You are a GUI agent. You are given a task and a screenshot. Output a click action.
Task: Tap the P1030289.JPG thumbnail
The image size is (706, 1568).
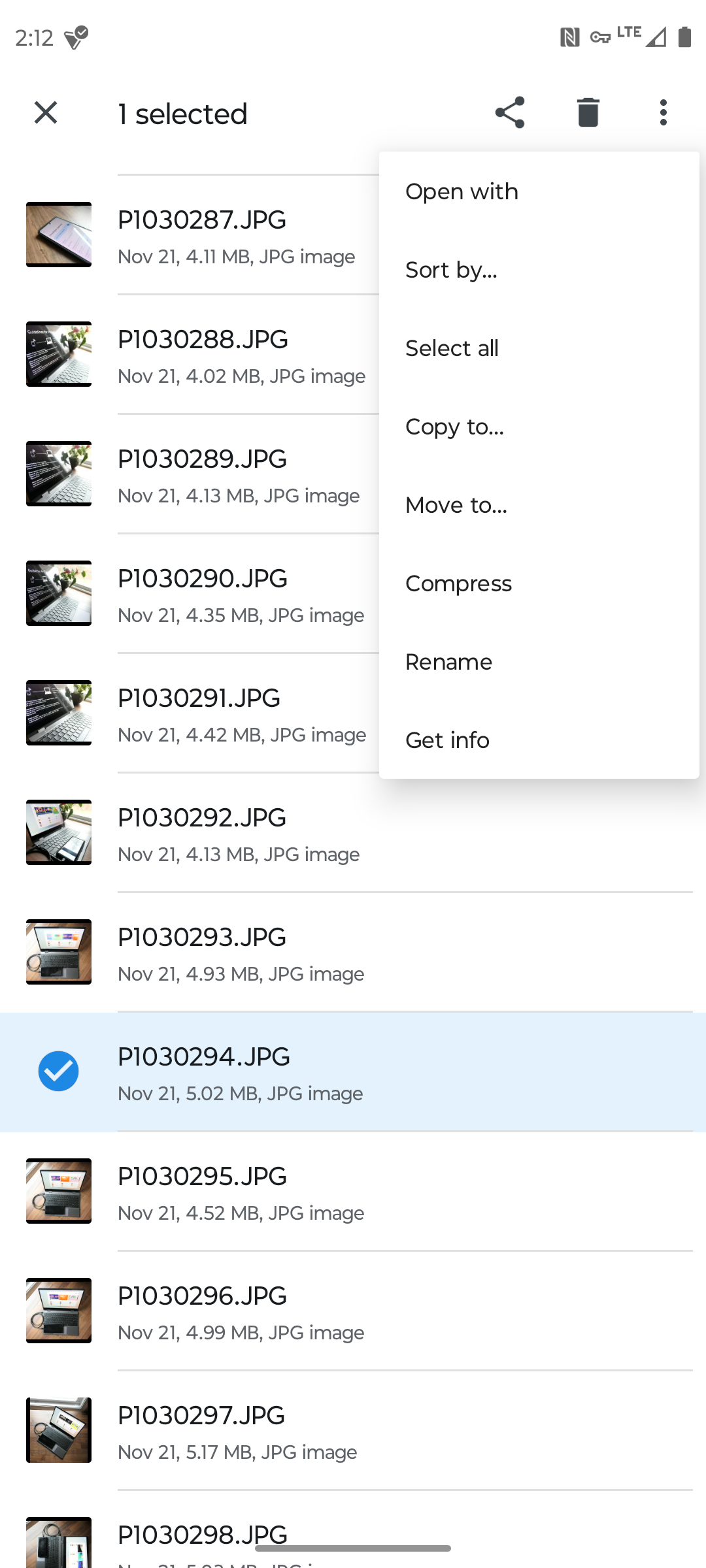coord(59,474)
